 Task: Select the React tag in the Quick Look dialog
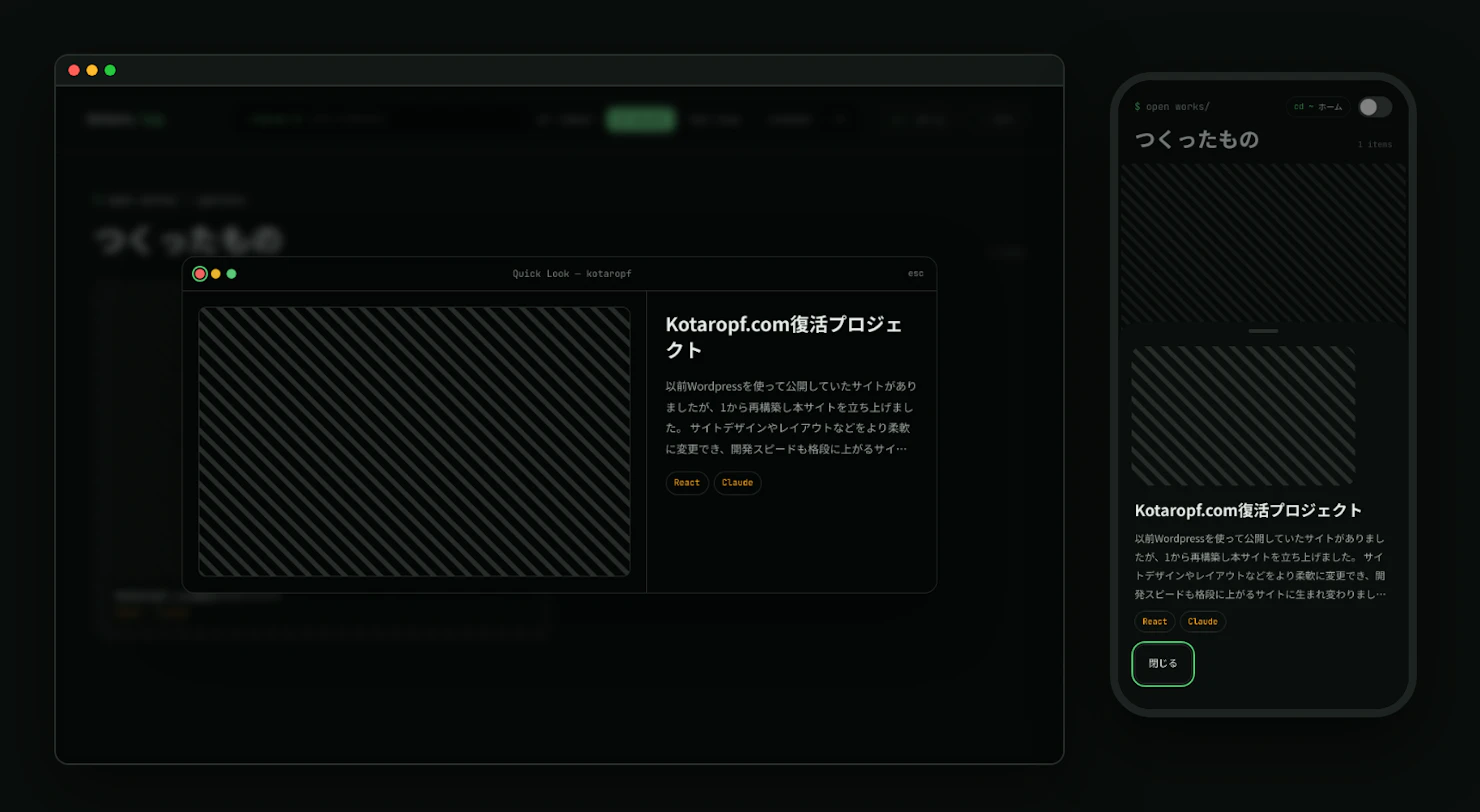point(687,483)
